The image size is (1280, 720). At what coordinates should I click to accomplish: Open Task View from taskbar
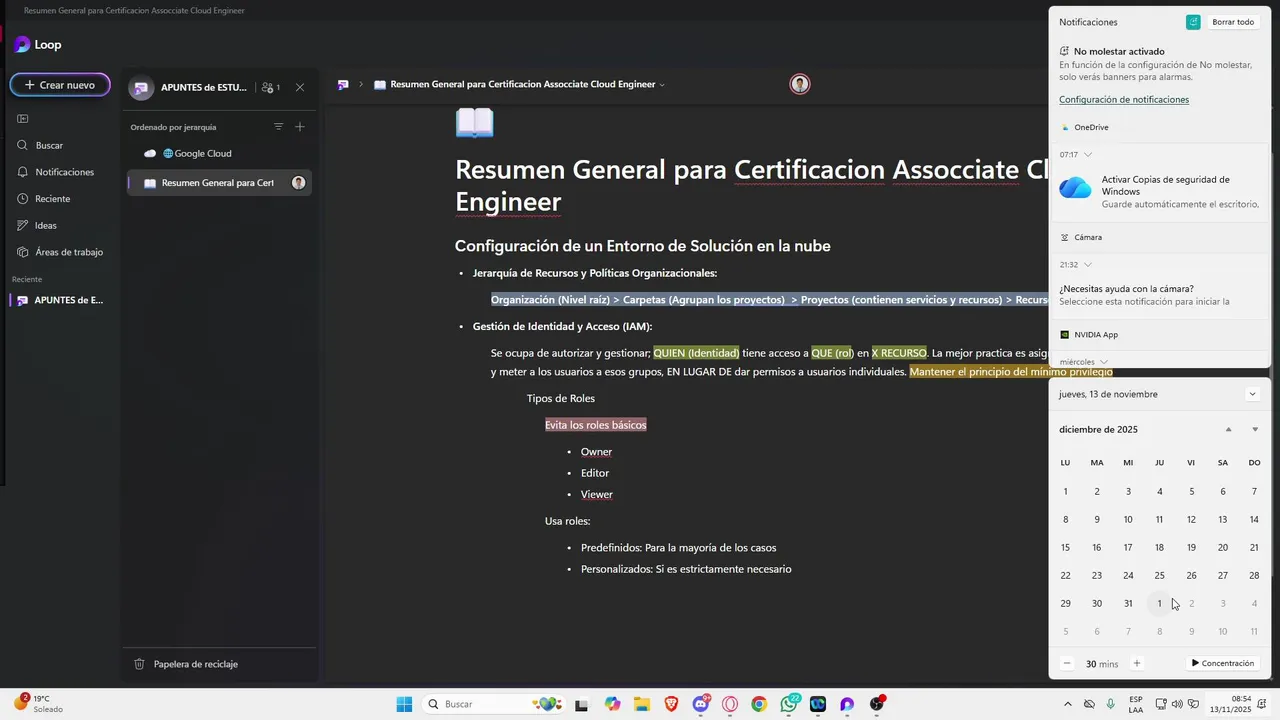point(581,704)
